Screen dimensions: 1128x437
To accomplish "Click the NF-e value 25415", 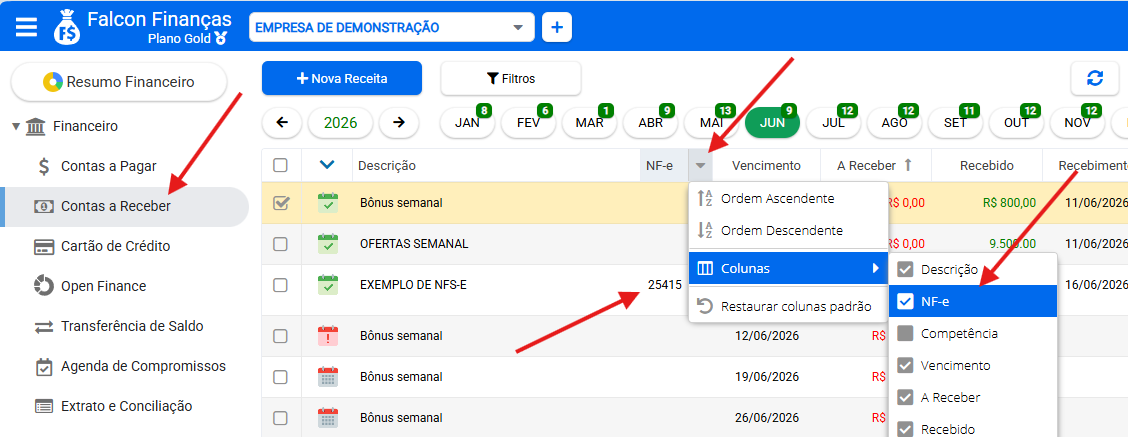I will click(x=665, y=285).
